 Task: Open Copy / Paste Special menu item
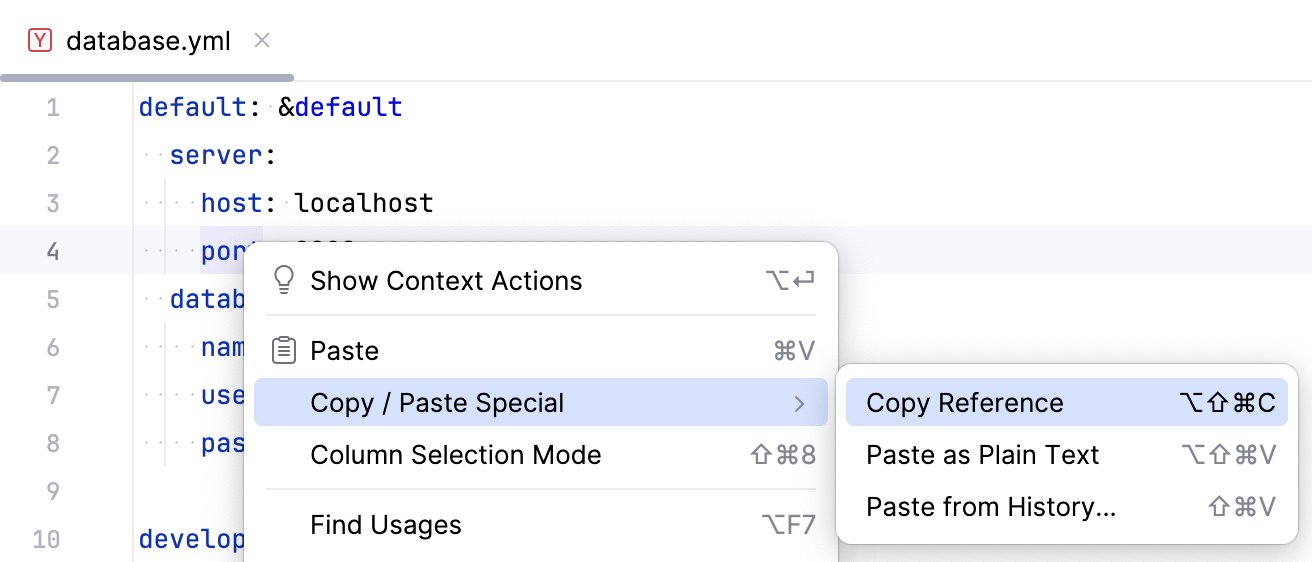click(x=437, y=403)
